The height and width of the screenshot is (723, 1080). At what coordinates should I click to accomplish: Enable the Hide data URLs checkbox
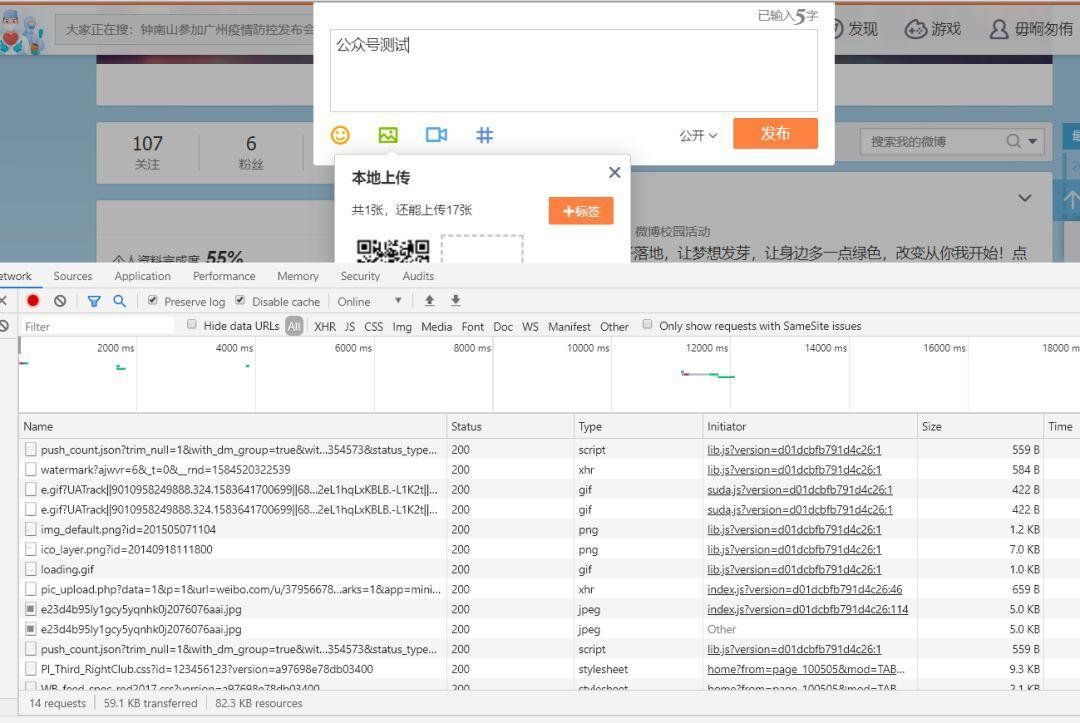click(191, 324)
